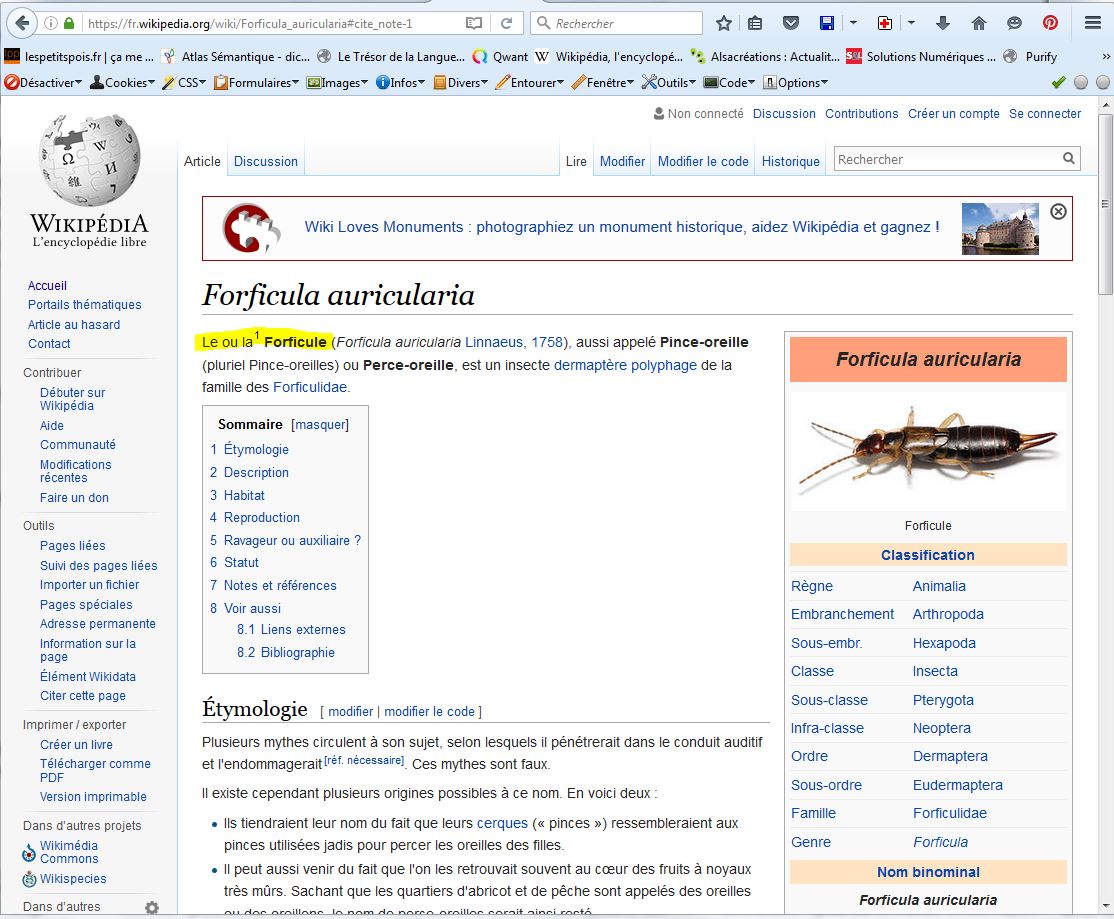Open the Historique tab
1114x919 pixels.
(790, 161)
